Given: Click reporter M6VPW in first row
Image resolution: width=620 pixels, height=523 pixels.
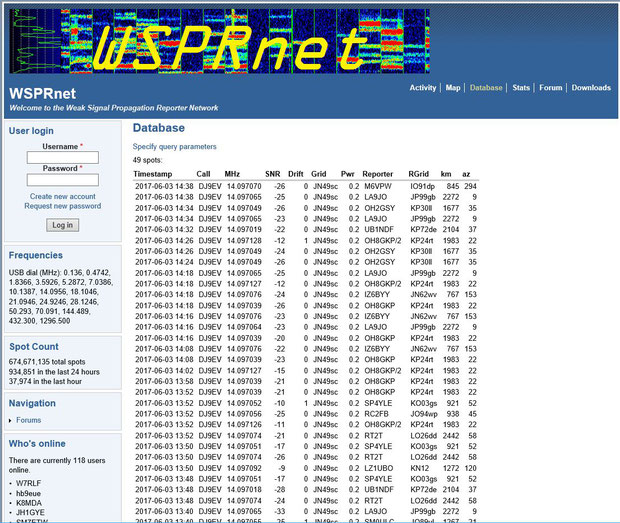Looking at the screenshot, I should tap(378, 186).
